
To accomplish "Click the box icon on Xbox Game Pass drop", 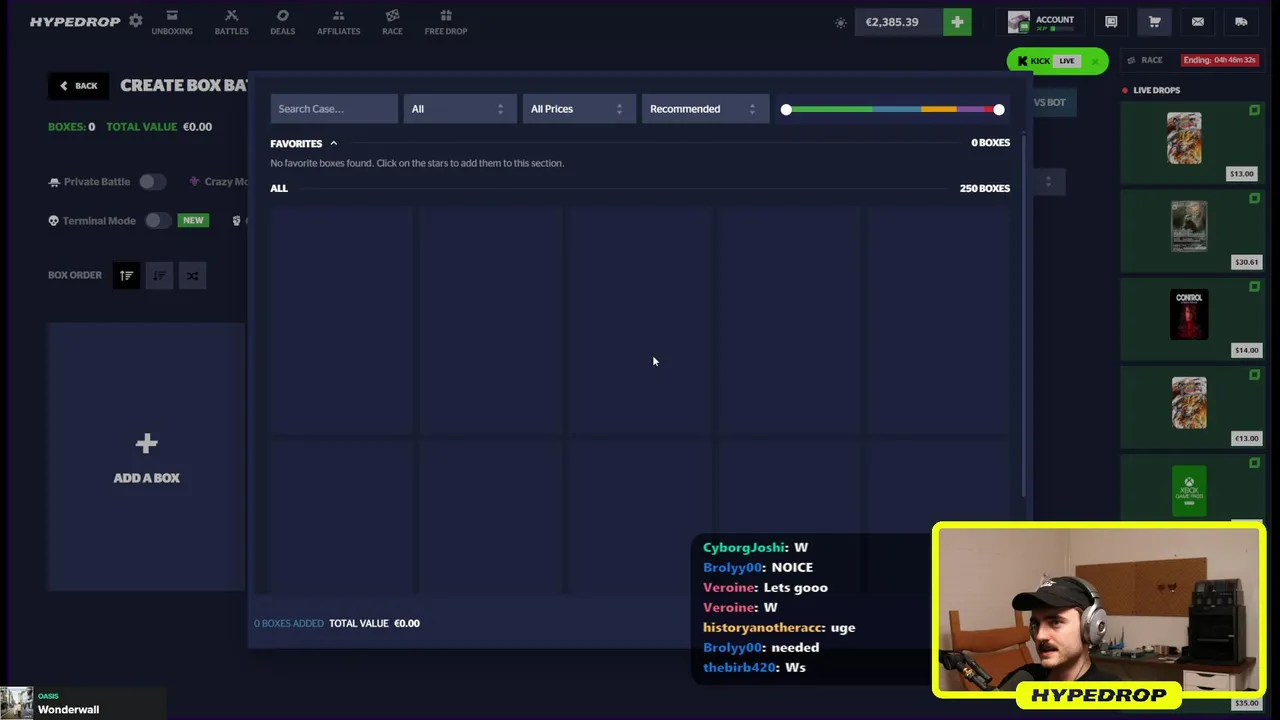I will coord(1254,462).
